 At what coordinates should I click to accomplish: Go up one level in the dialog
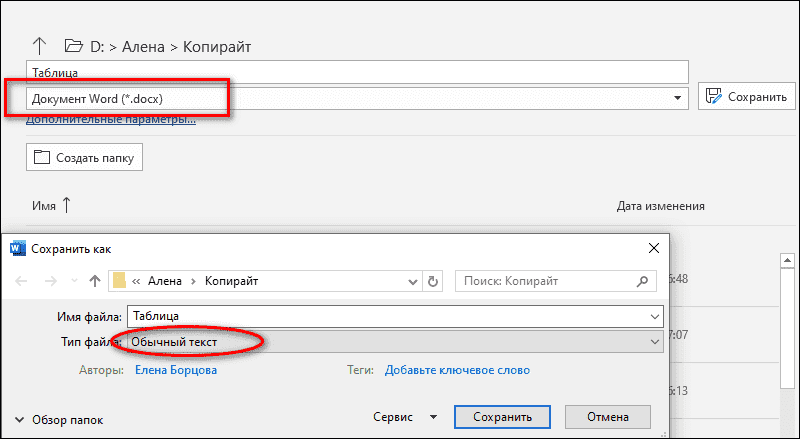95,281
